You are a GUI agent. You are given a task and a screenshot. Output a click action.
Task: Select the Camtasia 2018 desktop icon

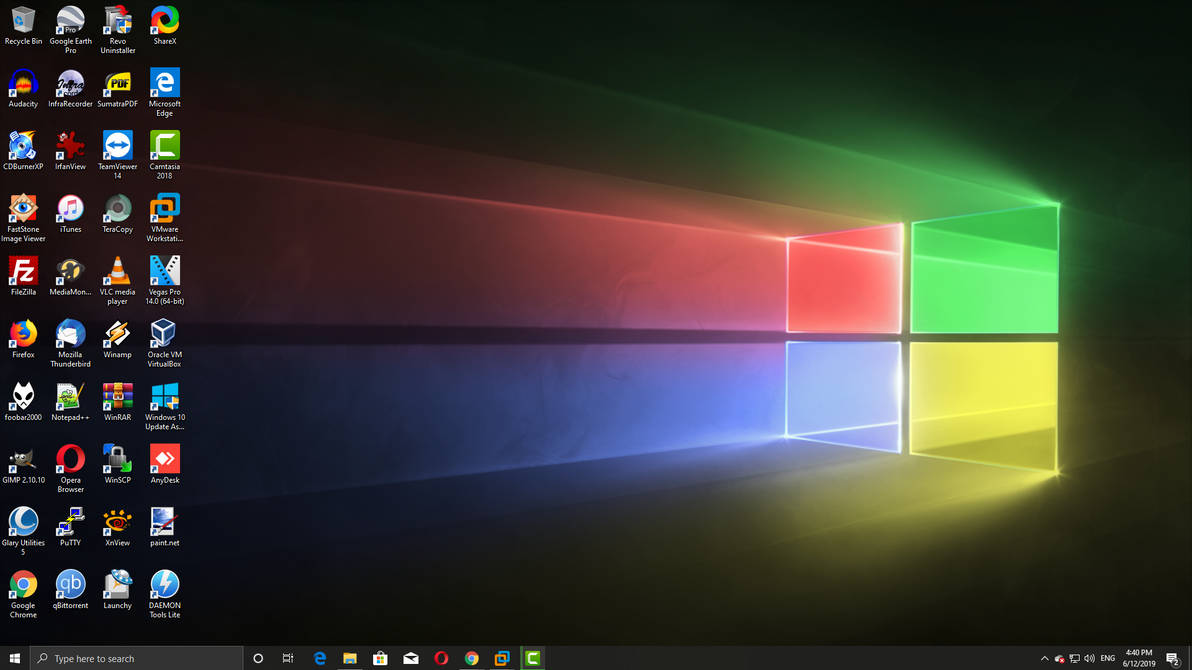pyautogui.click(x=165, y=155)
